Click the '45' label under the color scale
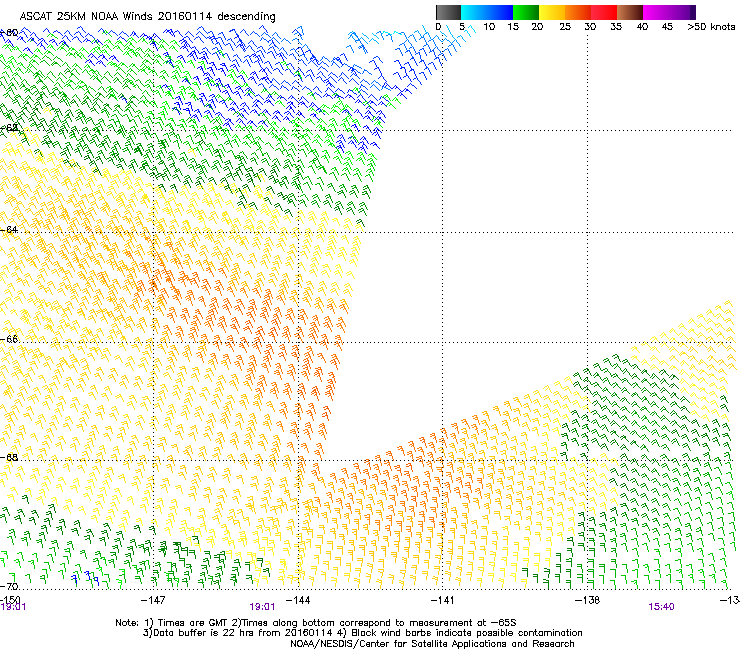Viewport: 740px width, 650px height. pos(667,27)
